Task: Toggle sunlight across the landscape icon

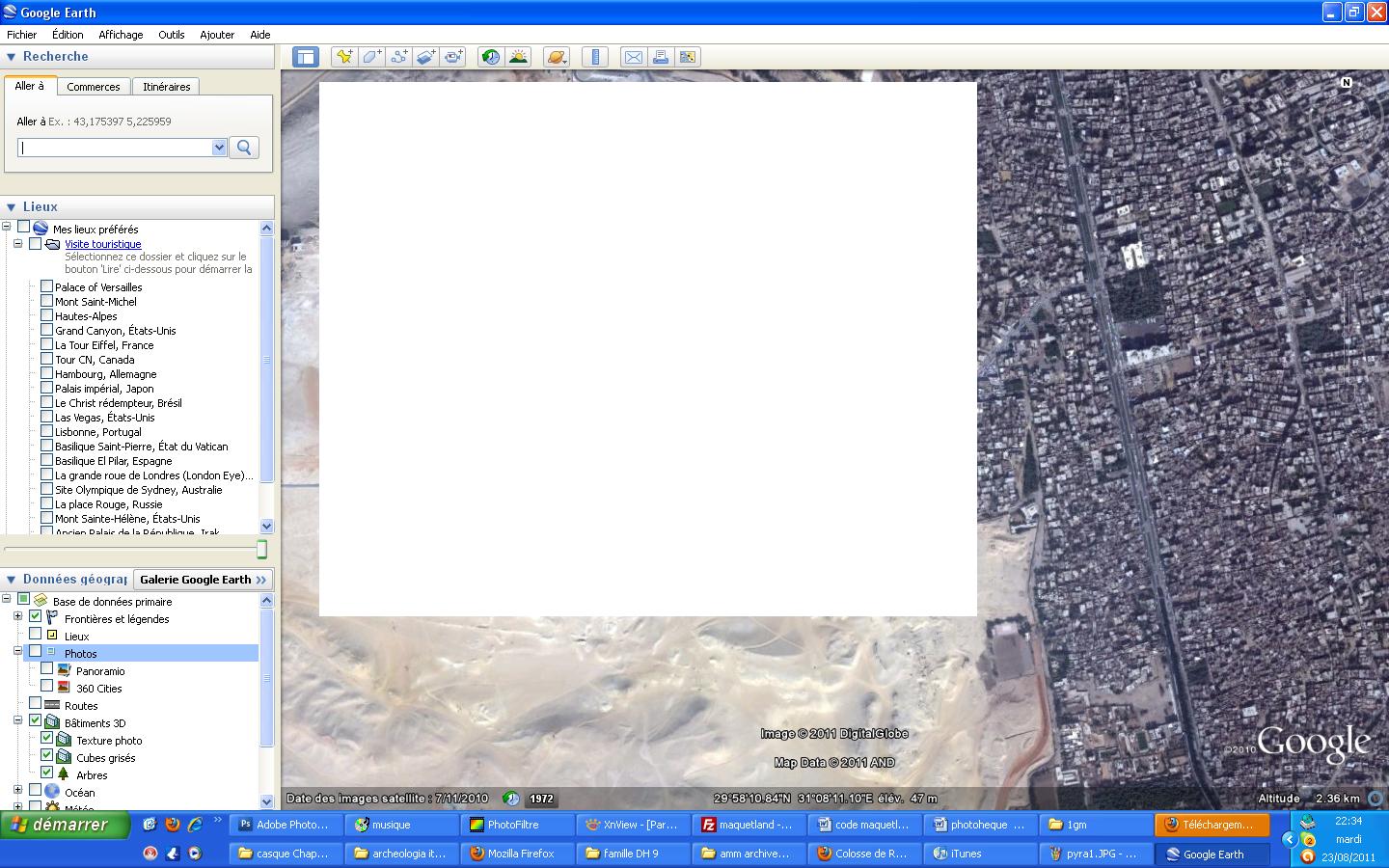Action: coord(519,57)
